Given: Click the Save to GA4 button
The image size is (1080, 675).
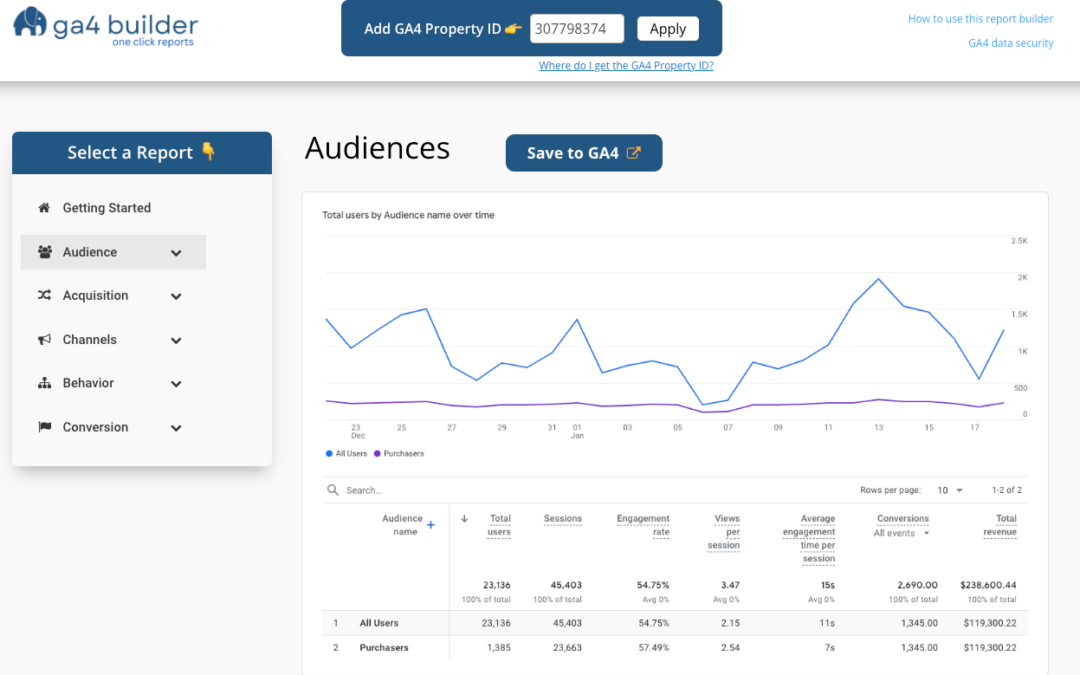Looking at the screenshot, I should pyautogui.click(x=583, y=153).
